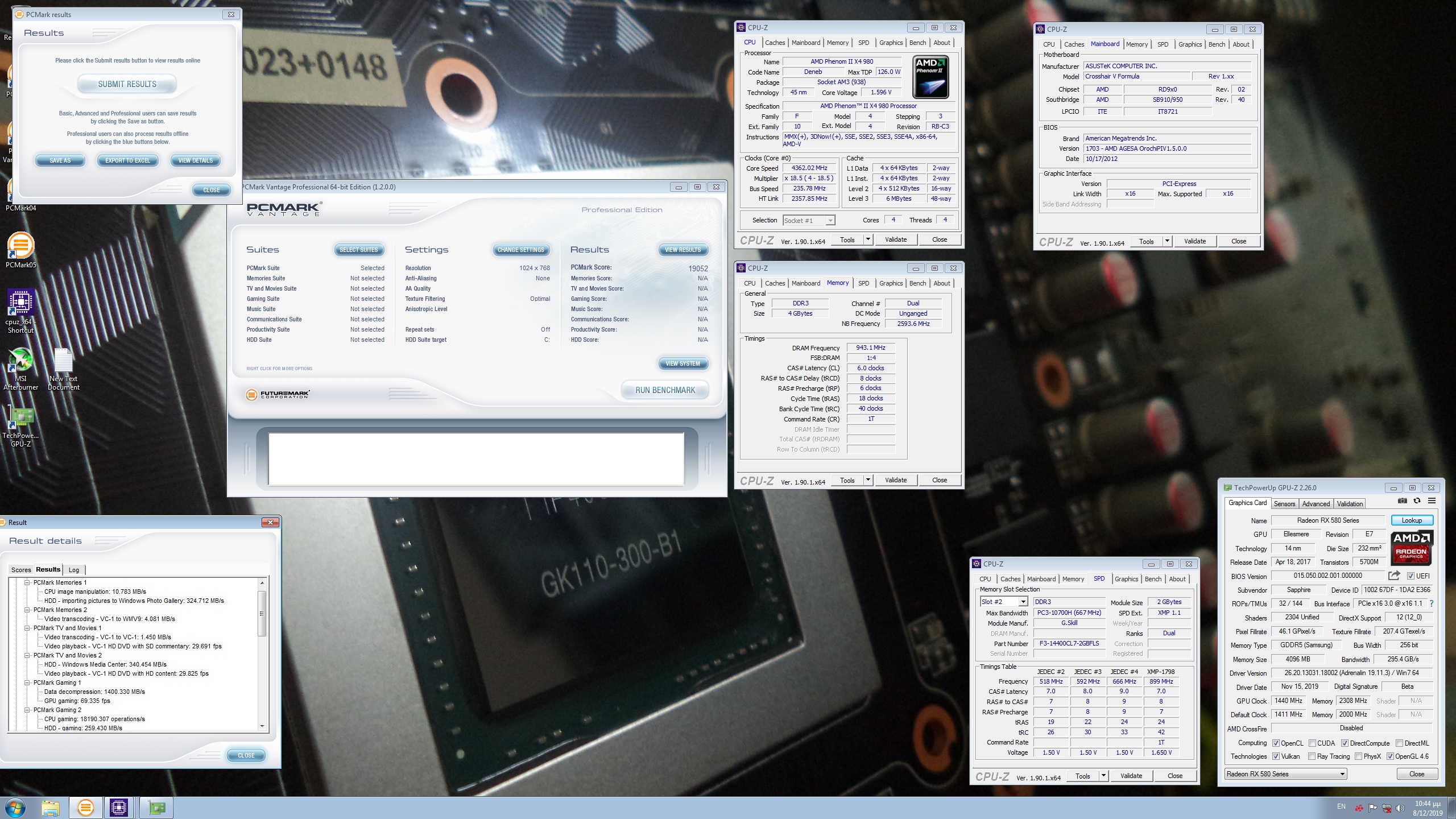The image size is (1456, 819).
Task: Collapse the PCMark Gaming 2 tree node
Action: 27,710
